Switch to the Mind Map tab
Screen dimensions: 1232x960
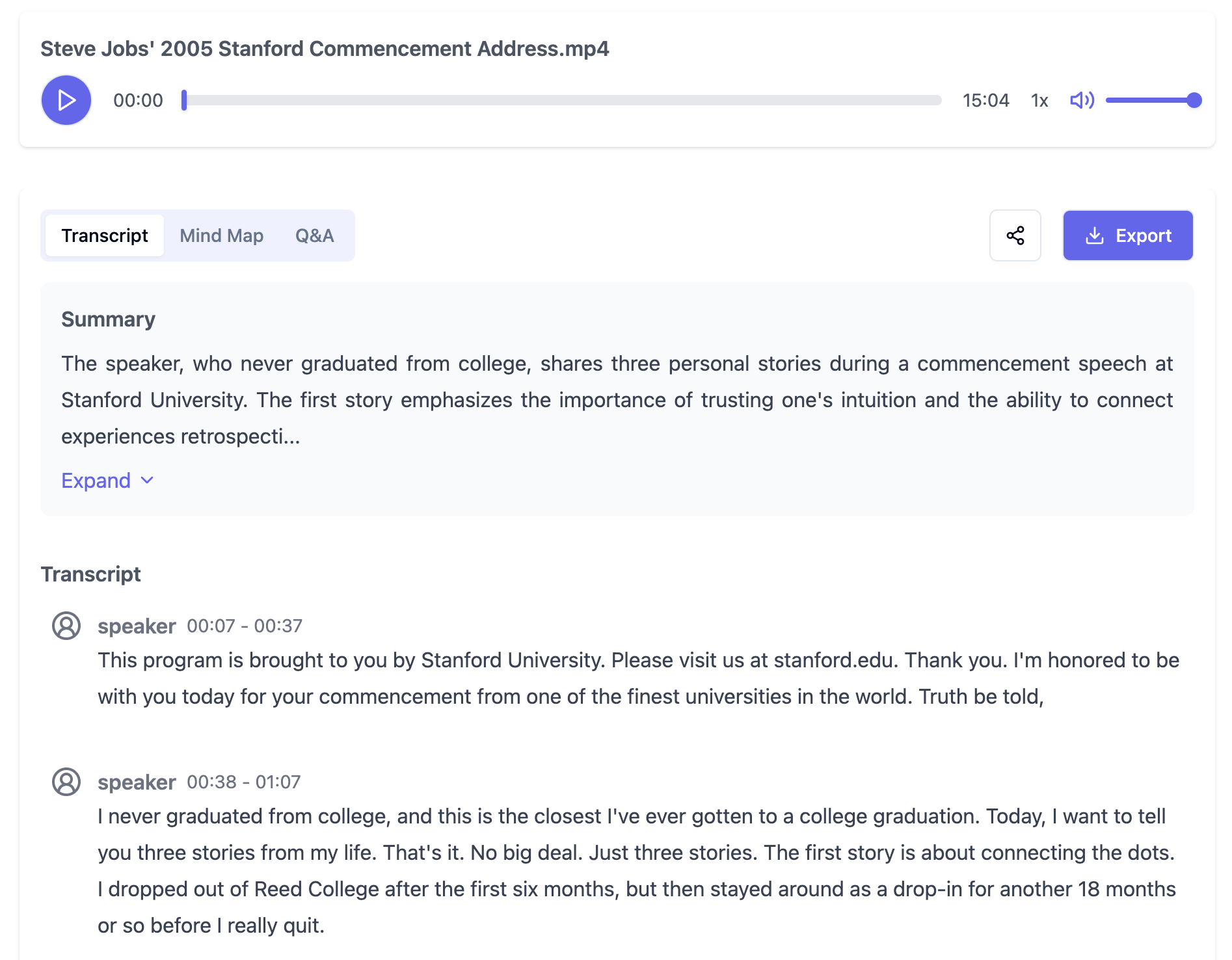tap(222, 235)
